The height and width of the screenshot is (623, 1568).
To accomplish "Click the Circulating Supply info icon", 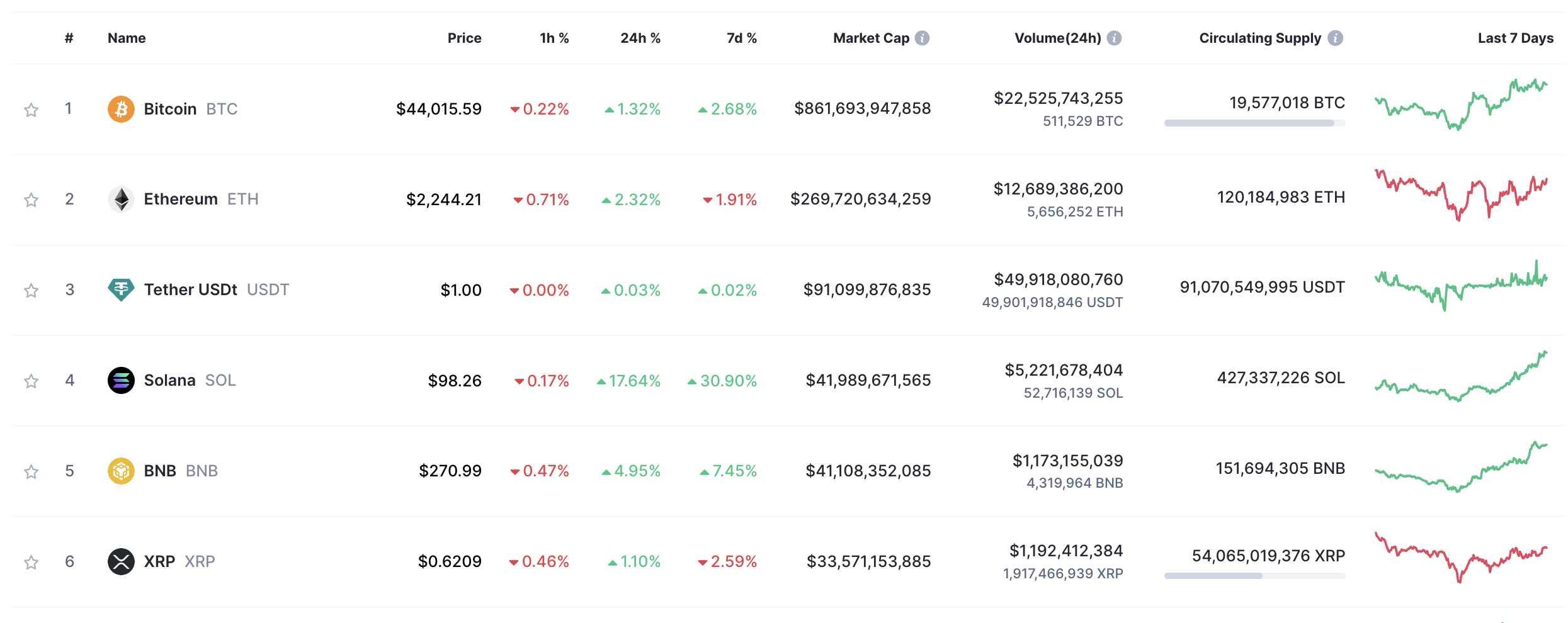I will pos(1335,38).
